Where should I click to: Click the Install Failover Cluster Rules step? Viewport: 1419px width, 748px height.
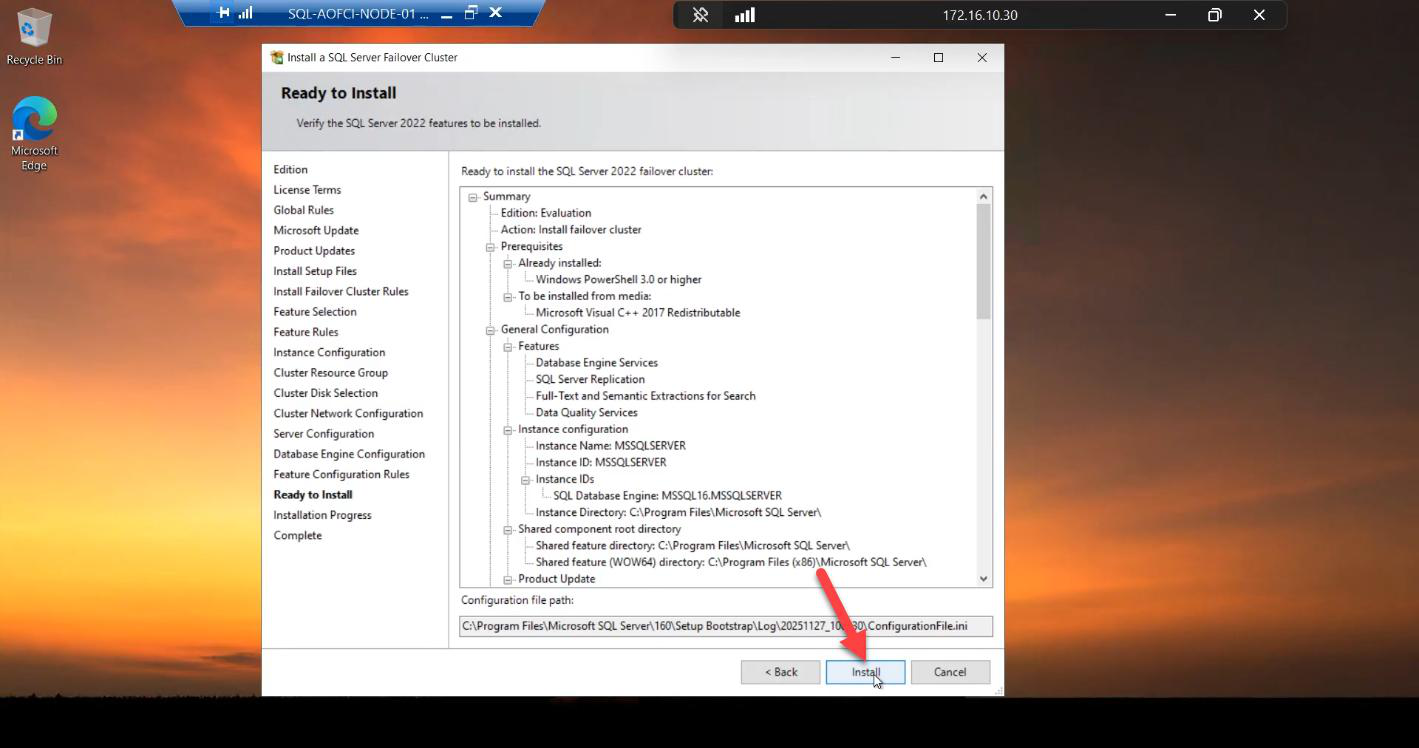pyautogui.click(x=341, y=292)
